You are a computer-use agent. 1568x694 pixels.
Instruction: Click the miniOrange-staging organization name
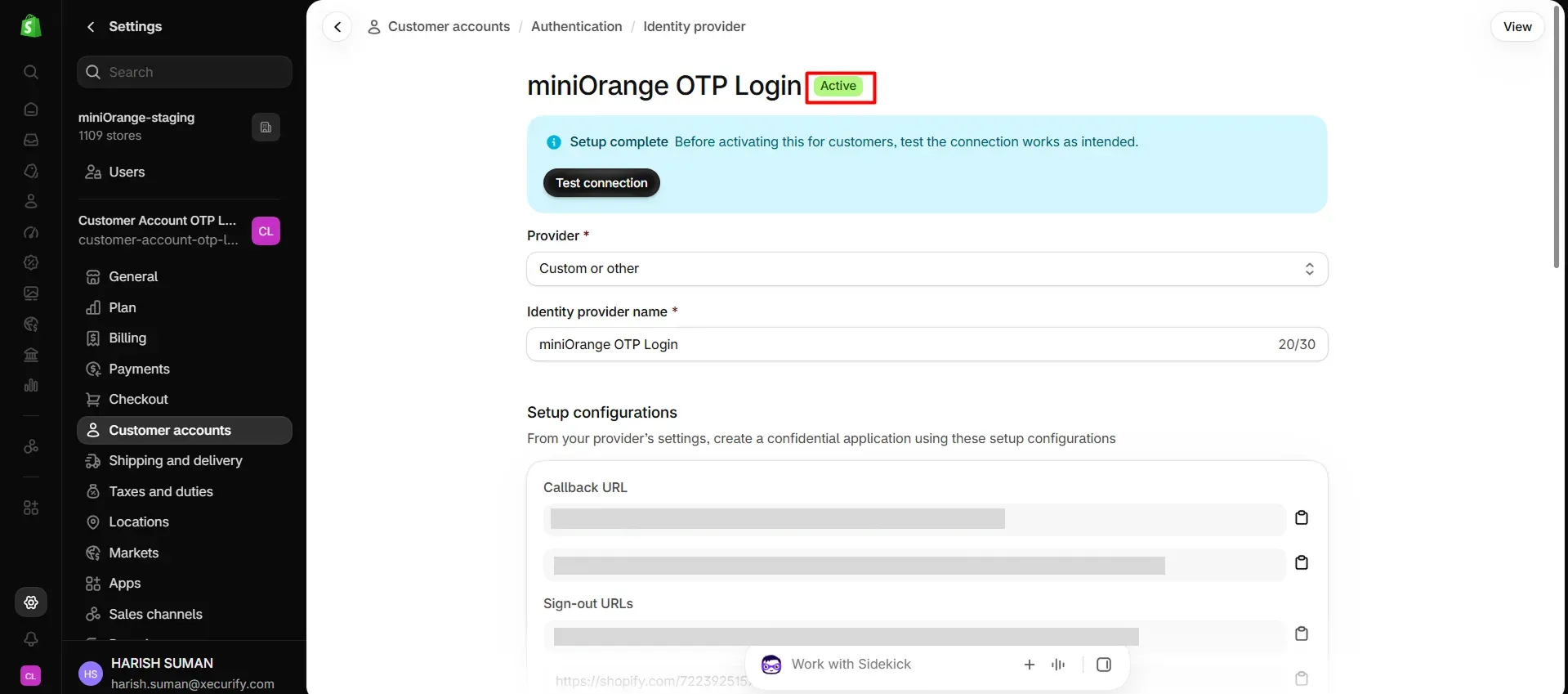click(136, 118)
